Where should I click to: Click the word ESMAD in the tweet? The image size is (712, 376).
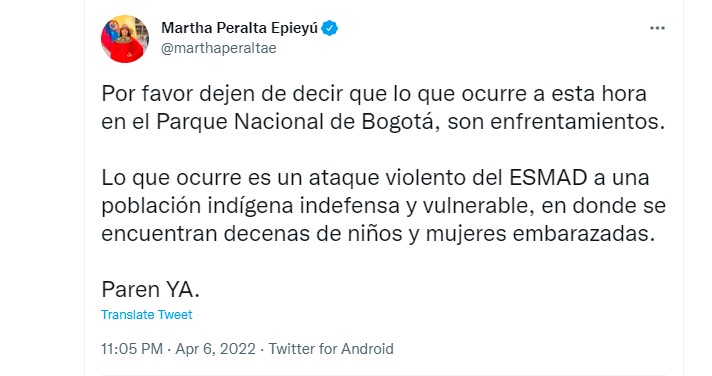[548, 178]
